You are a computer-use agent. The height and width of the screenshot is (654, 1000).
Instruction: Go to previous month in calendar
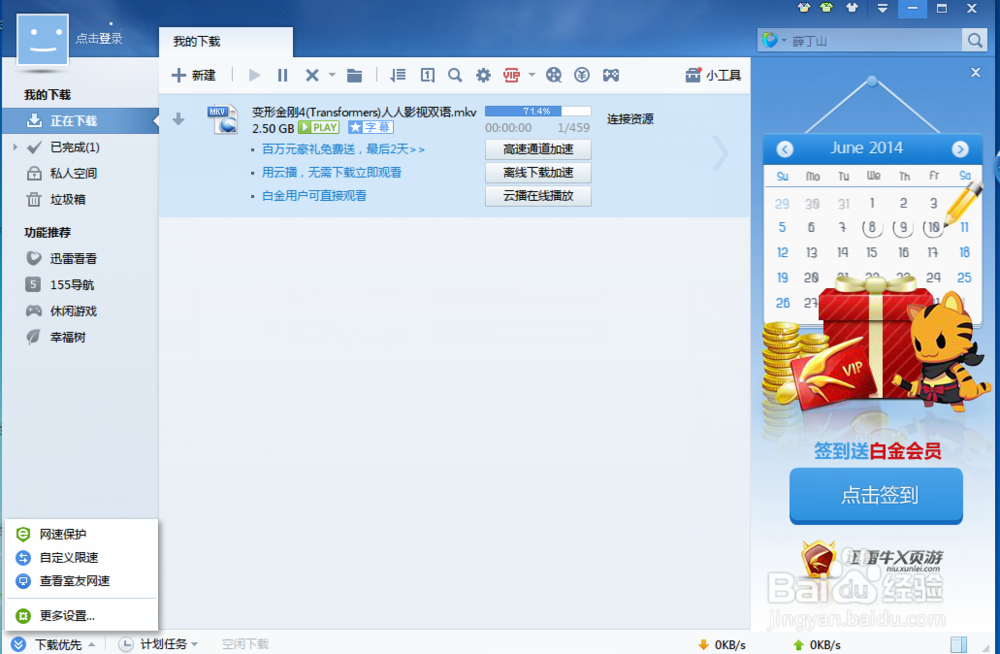784,149
